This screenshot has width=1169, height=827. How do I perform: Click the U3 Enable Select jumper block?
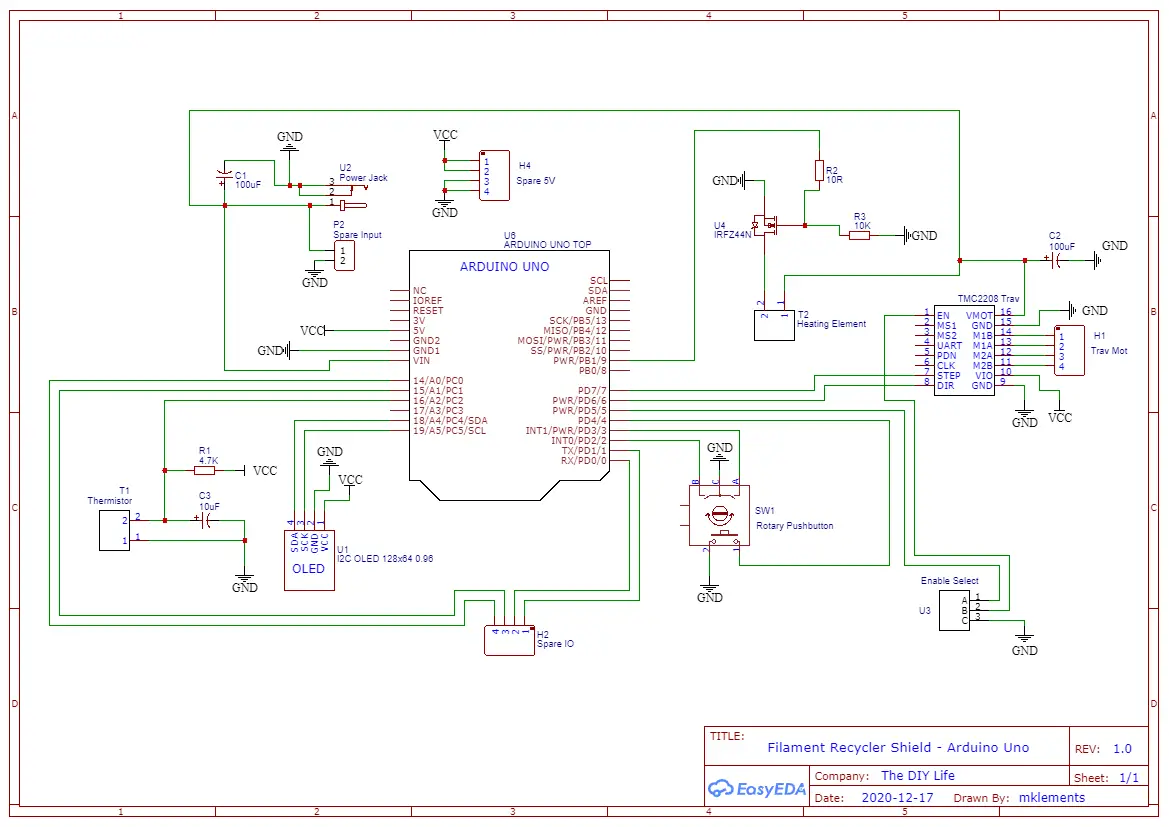954,611
